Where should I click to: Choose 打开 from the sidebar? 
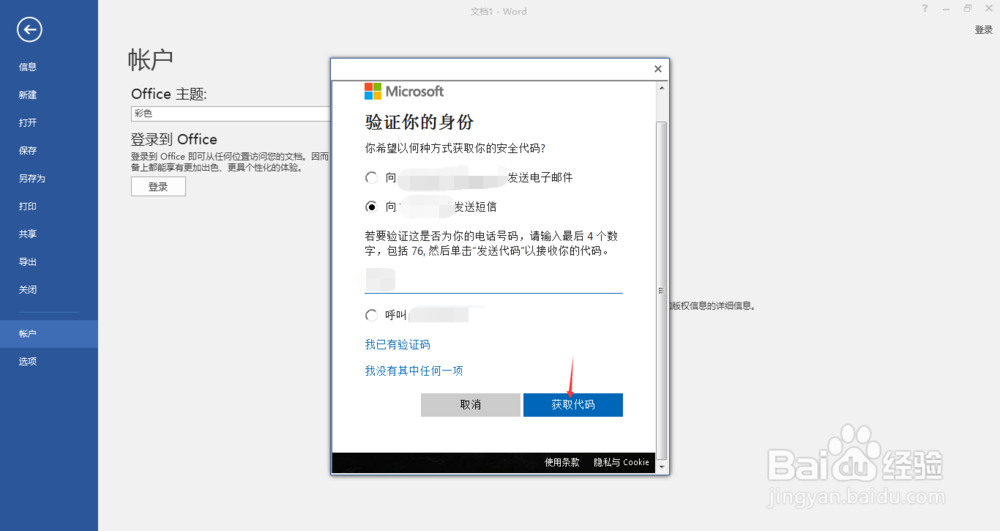27,122
